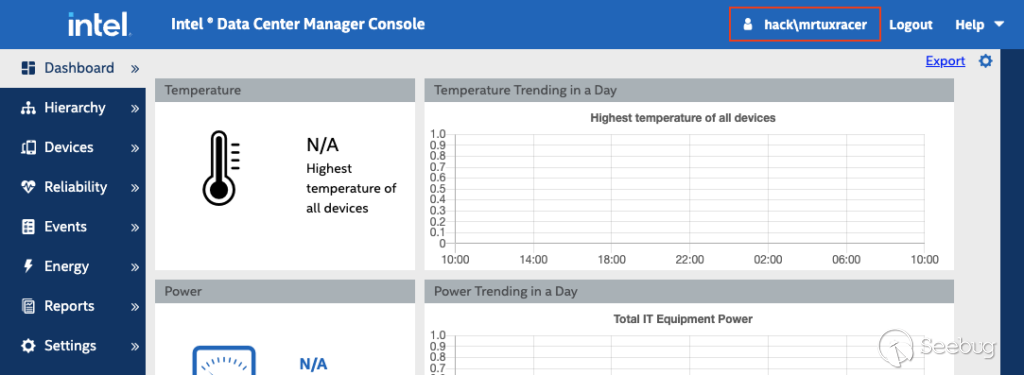Click the Export link
1024x375 pixels.
945,61
